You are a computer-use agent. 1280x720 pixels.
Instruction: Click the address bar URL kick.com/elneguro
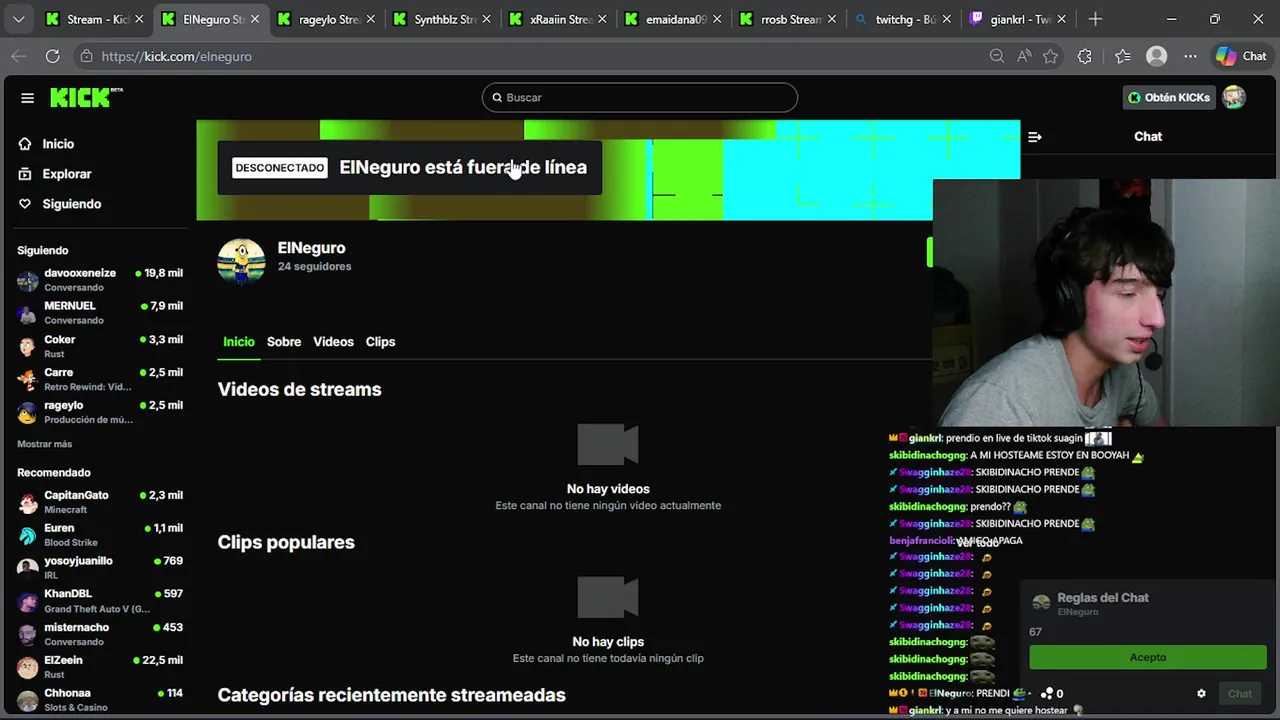coord(177,57)
